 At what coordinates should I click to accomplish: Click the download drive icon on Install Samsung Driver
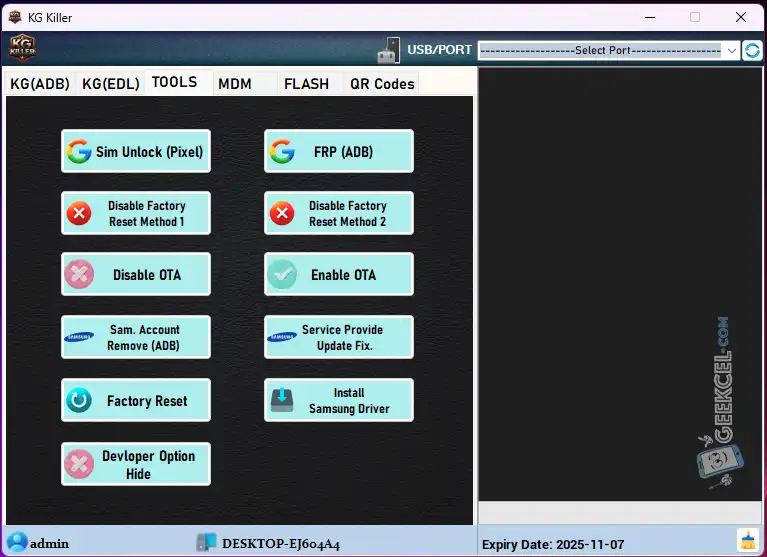[x=282, y=400]
